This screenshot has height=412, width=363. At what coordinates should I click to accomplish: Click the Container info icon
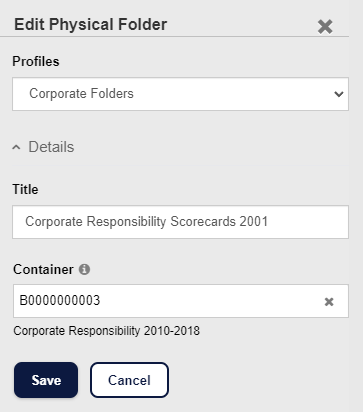[x=84, y=269]
